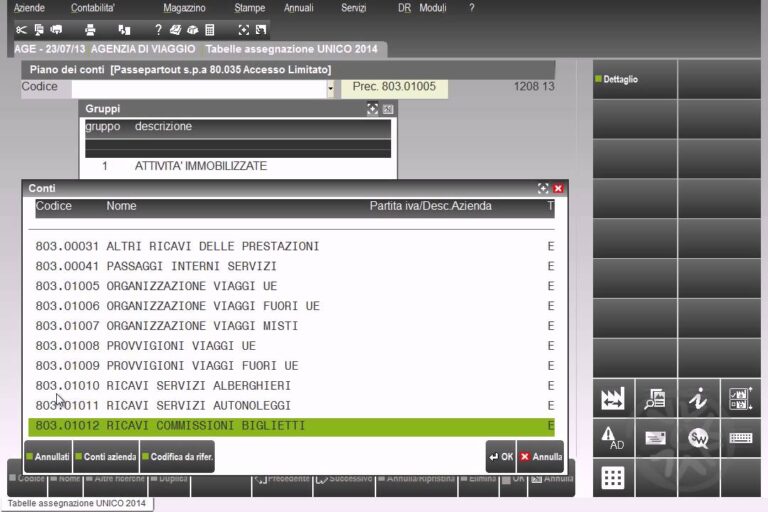Confirm with the OK button in Conti
The width and height of the screenshot is (768, 512).
pos(501,457)
